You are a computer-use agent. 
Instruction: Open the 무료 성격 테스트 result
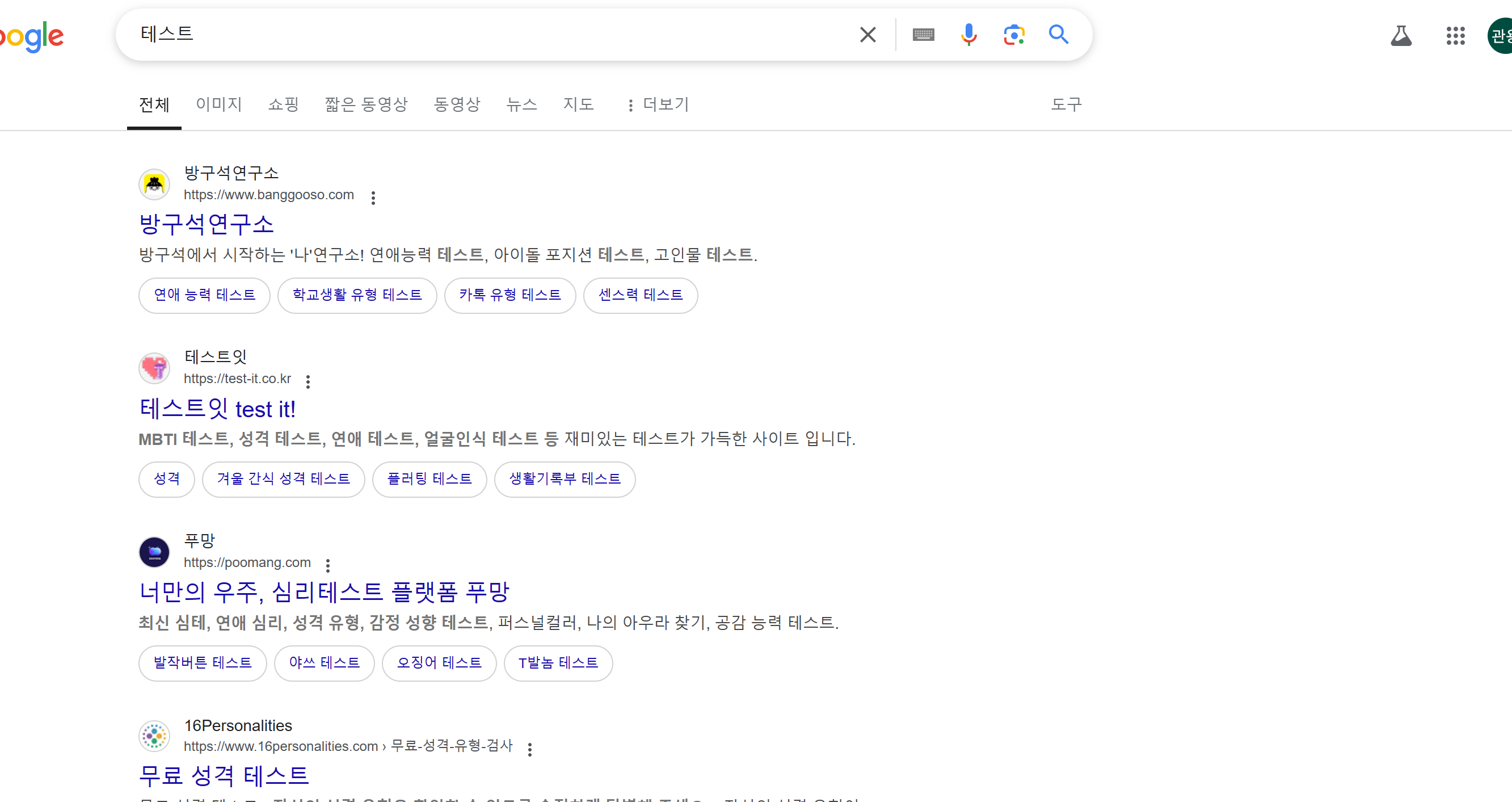coord(224,775)
